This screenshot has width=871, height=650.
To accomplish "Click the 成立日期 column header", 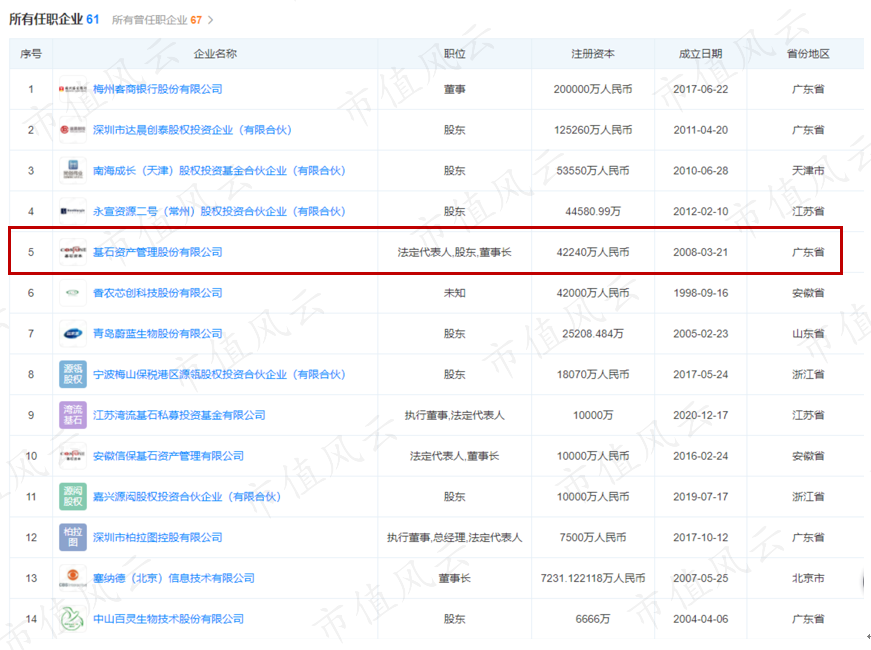I will 700,54.
